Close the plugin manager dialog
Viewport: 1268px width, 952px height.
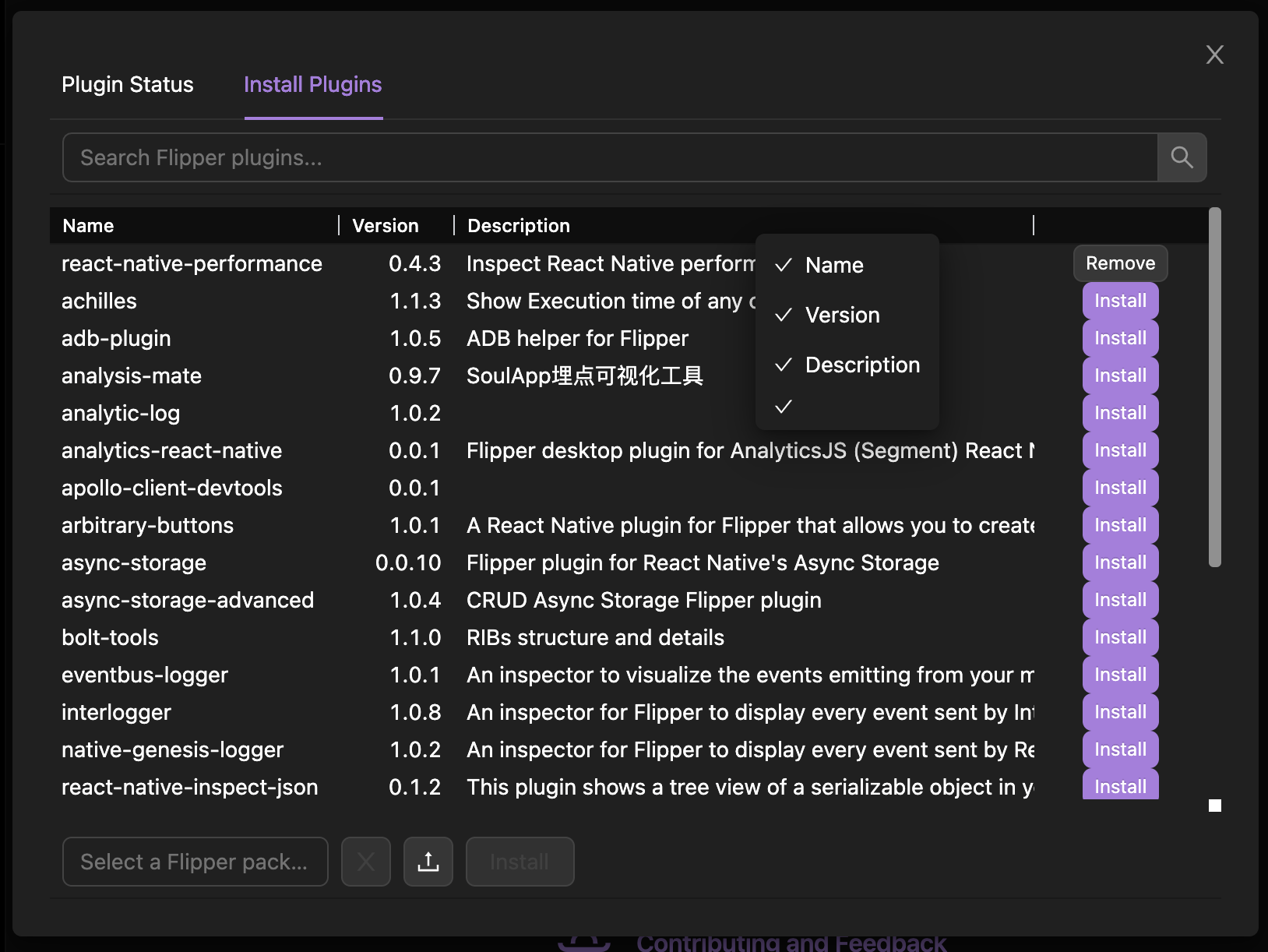tap(1214, 55)
